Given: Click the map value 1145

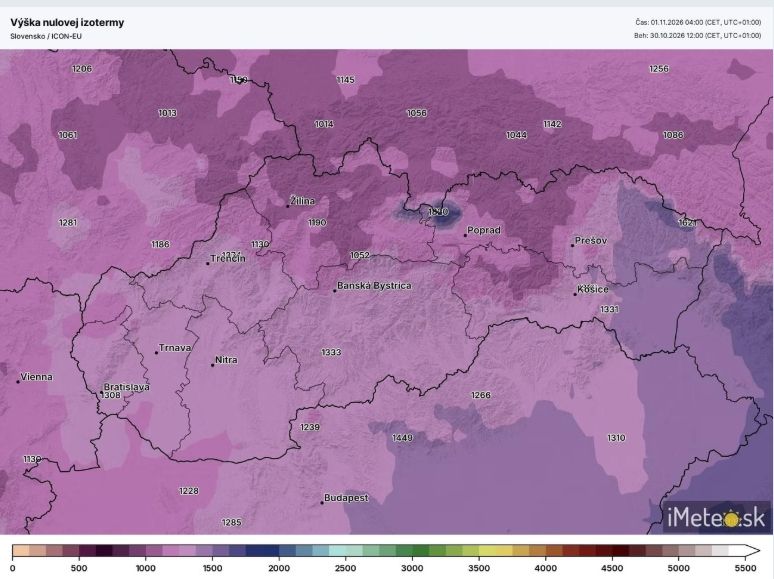Looking at the screenshot, I should 346,79.
